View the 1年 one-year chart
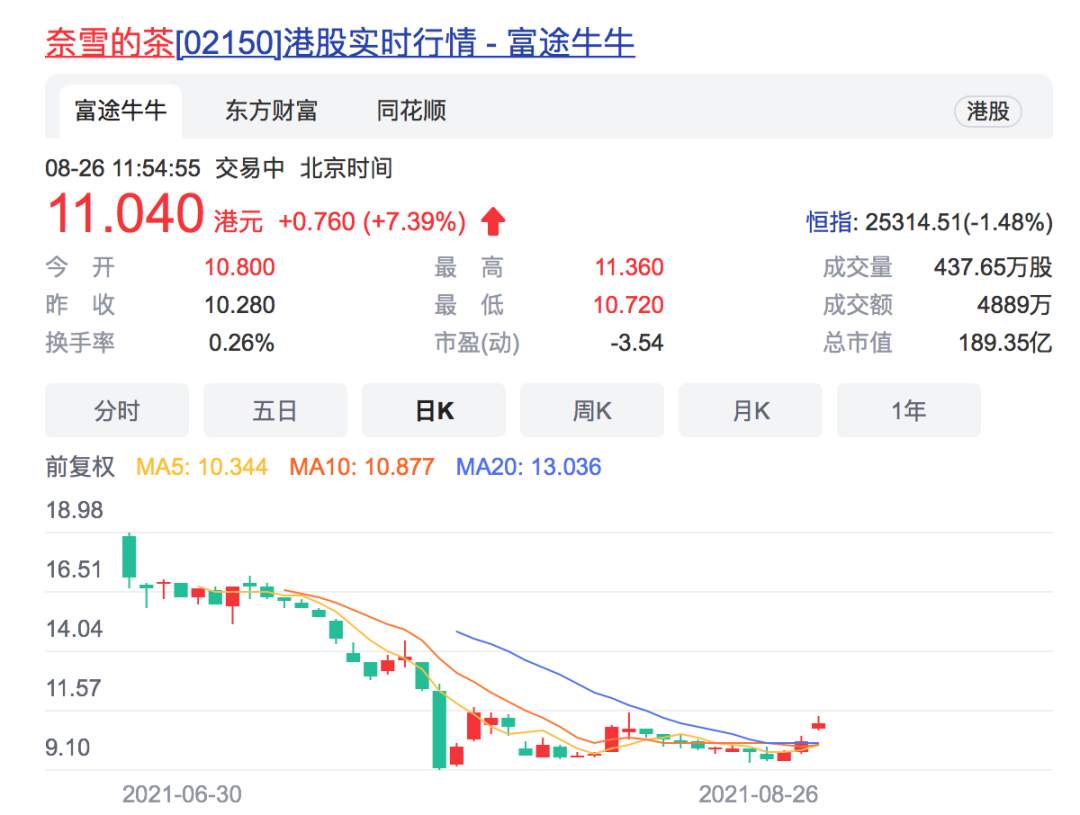This screenshot has width=1080, height=815. 908,410
